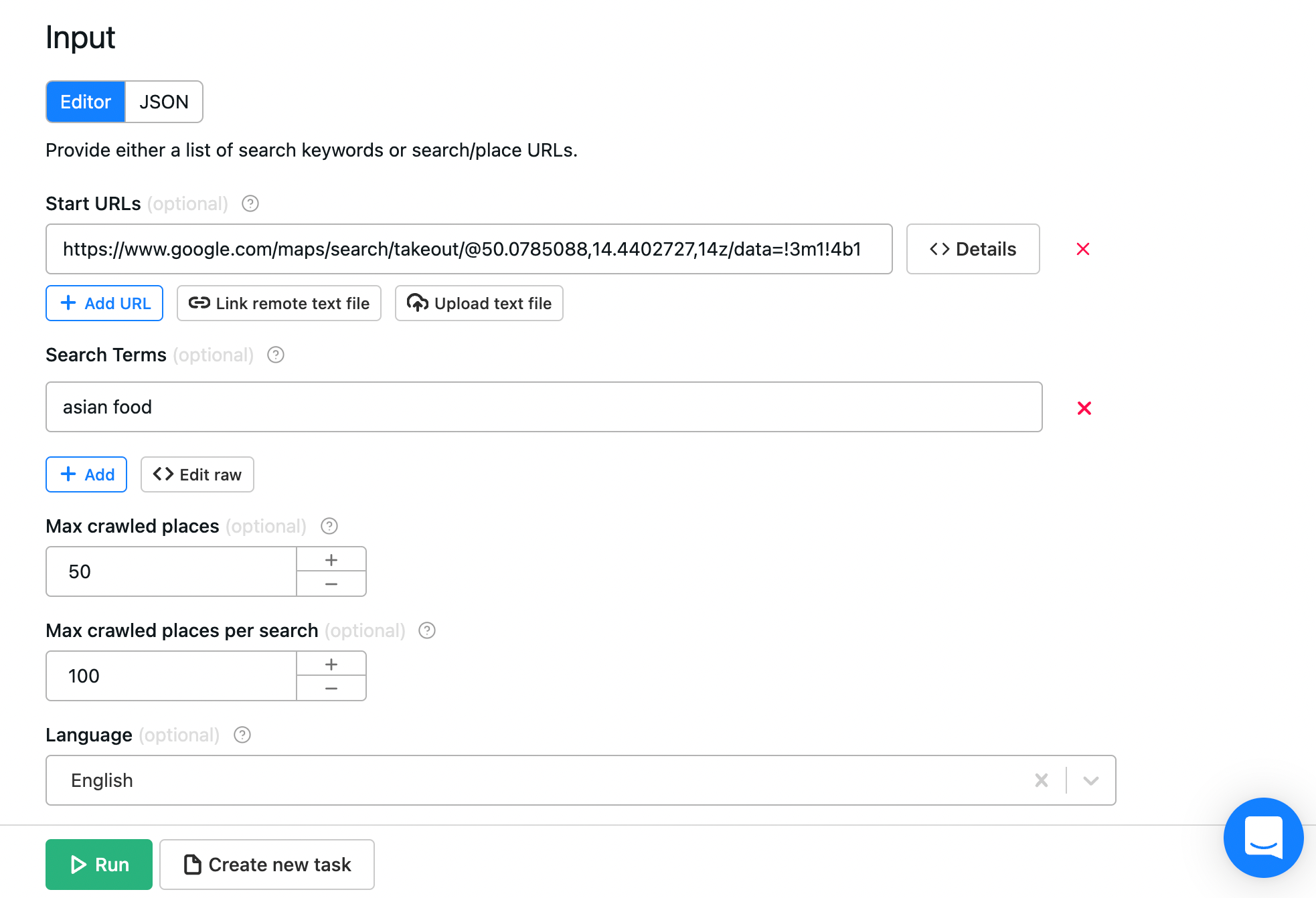Open the chat support widget
Screen dimensions: 1316x898
pyautogui.click(x=1263, y=837)
